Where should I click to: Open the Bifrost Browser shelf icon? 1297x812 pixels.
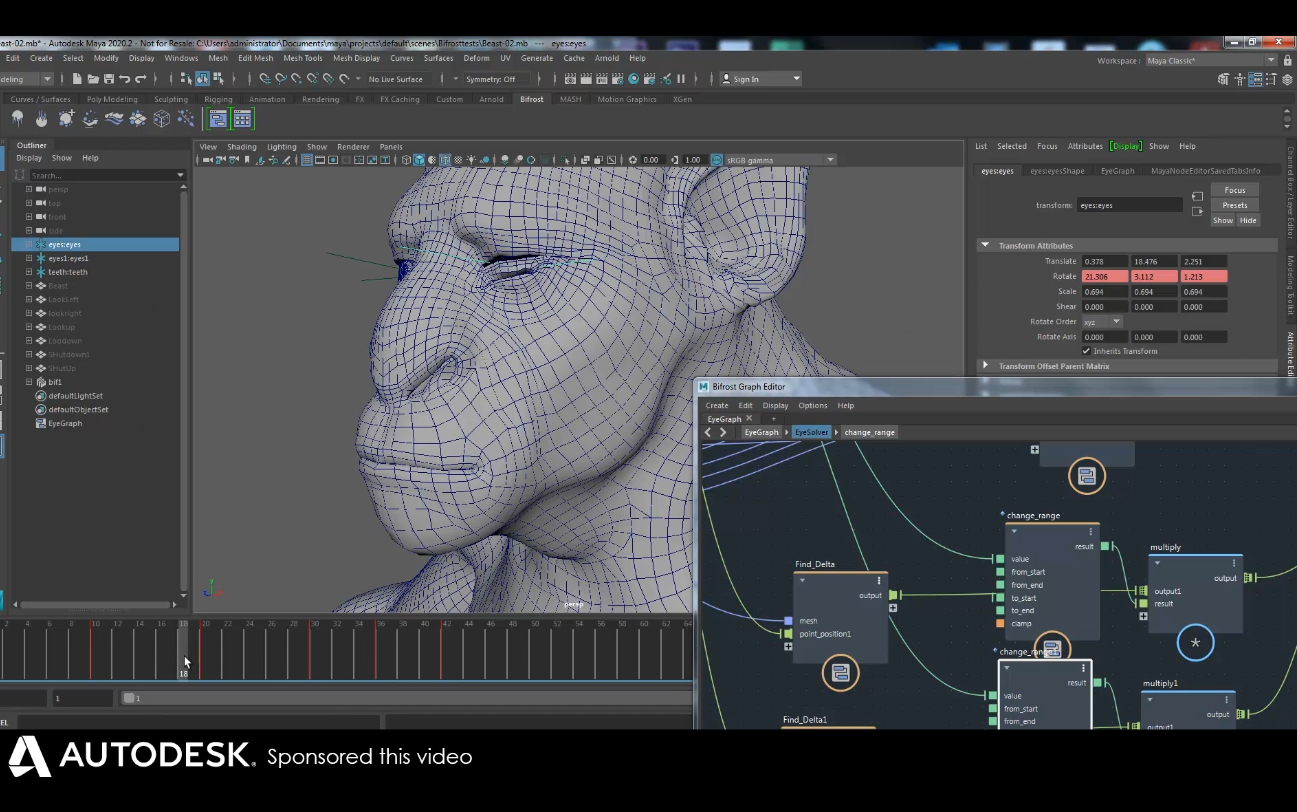click(242, 119)
